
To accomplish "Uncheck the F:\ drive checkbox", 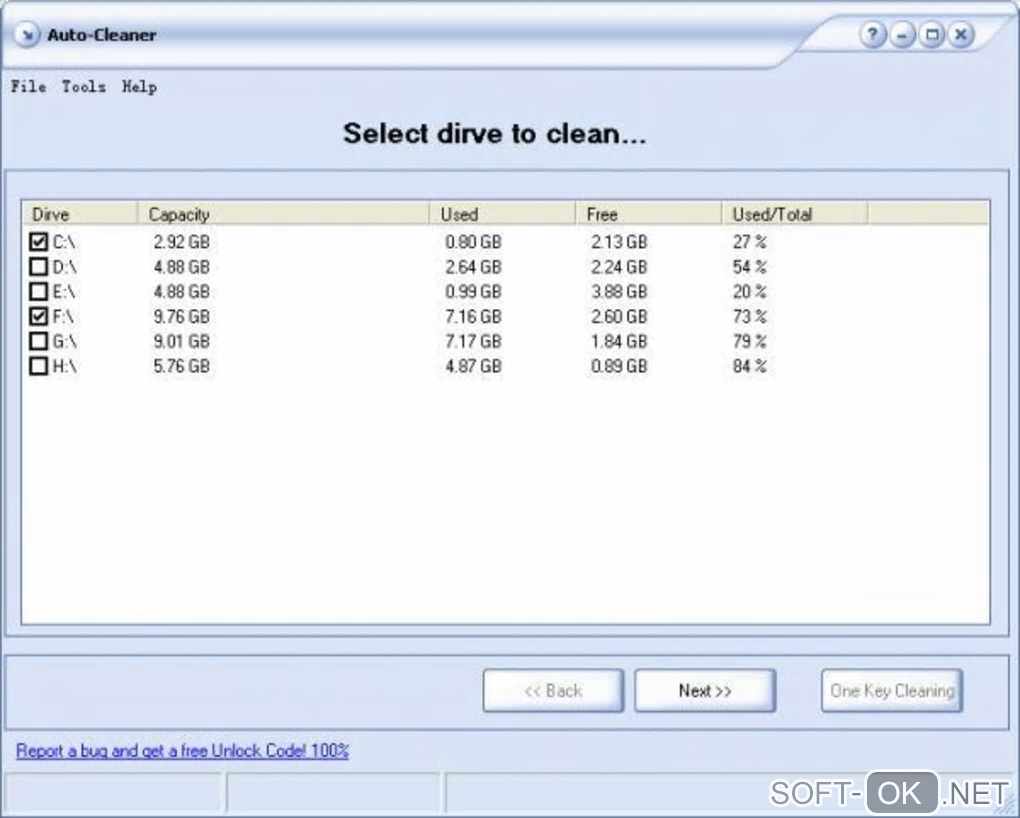I will [38, 316].
